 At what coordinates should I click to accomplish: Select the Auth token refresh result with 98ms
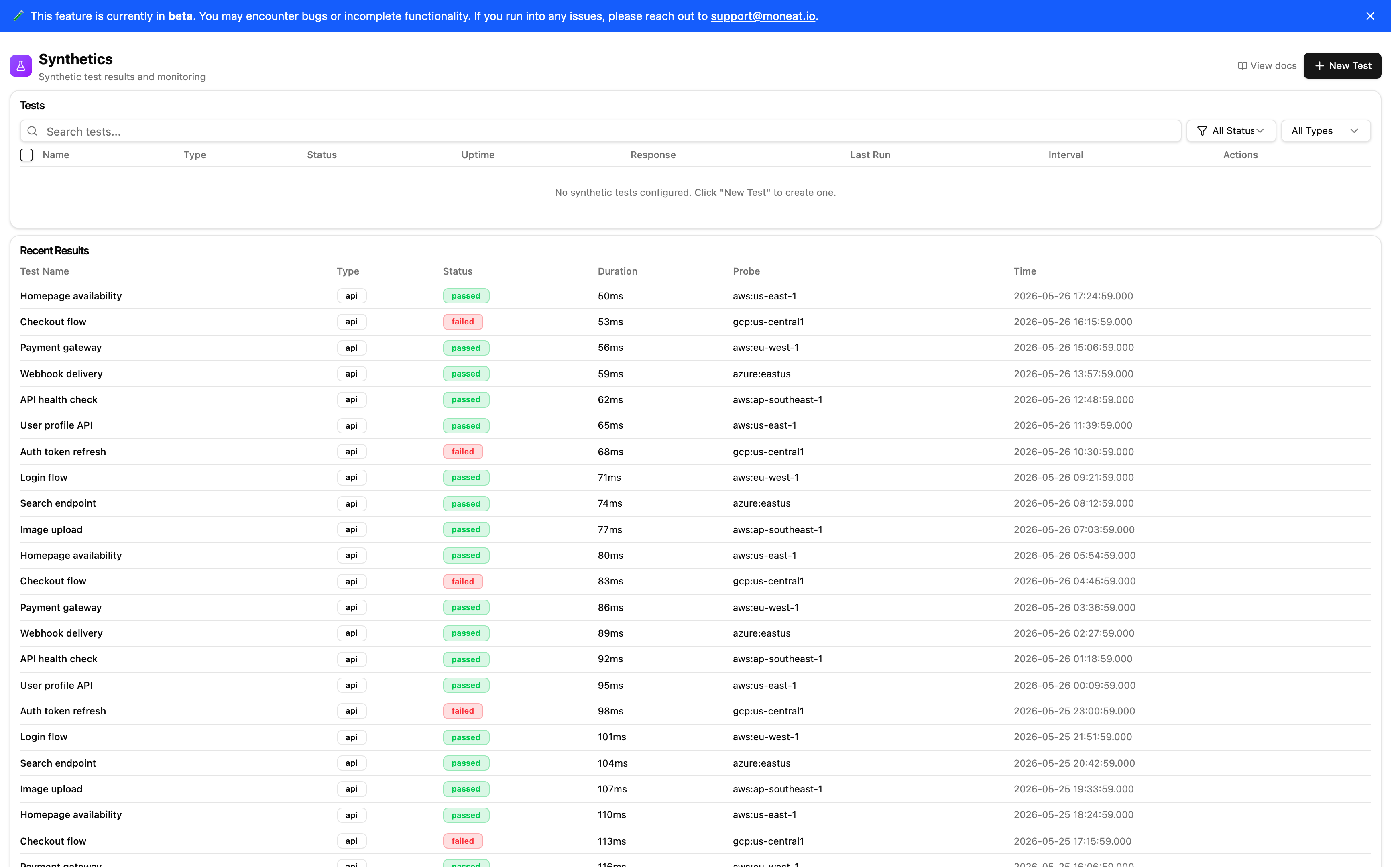695,711
